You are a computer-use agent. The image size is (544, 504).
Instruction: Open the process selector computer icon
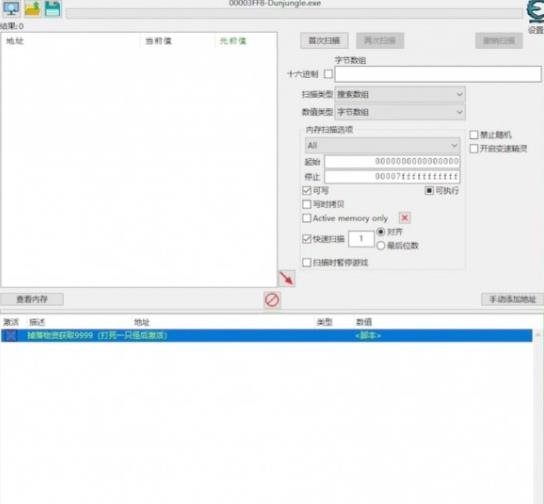(x=11, y=8)
